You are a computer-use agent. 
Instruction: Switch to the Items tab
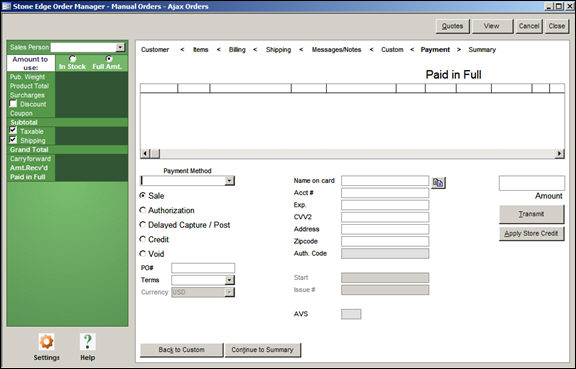coord(201,50)
